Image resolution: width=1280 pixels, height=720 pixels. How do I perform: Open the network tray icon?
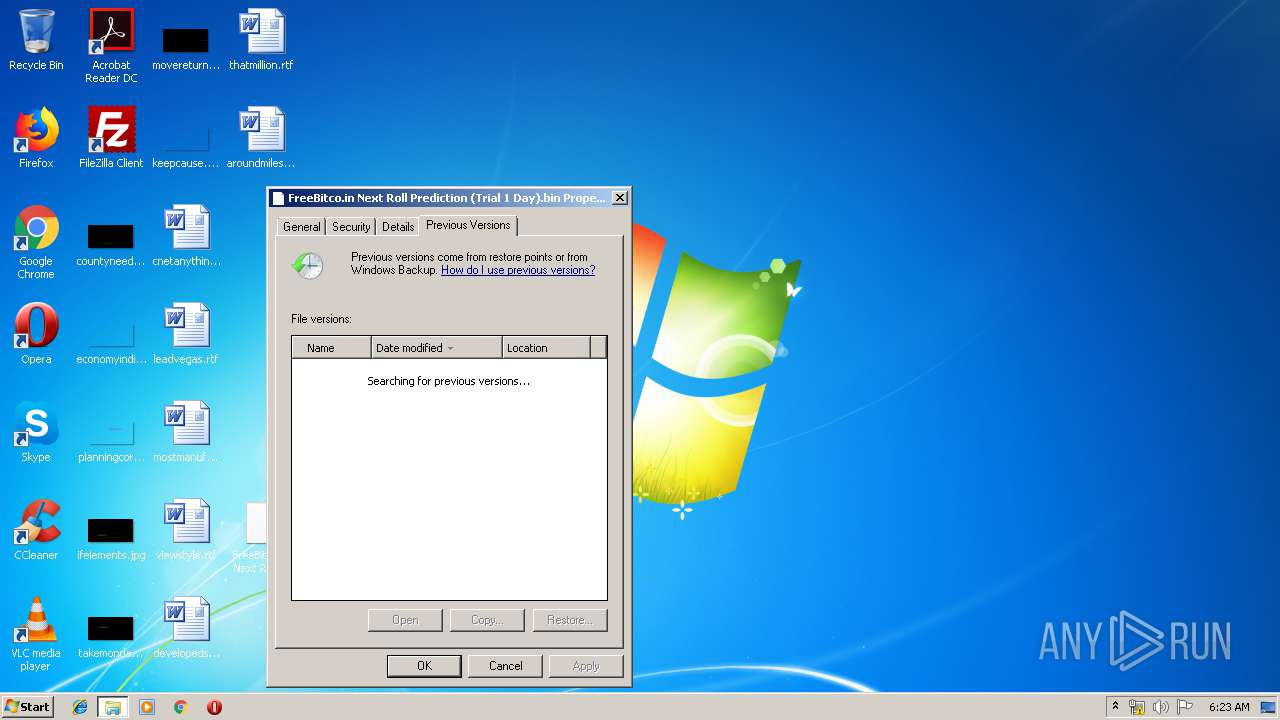tap(1137, 707)
